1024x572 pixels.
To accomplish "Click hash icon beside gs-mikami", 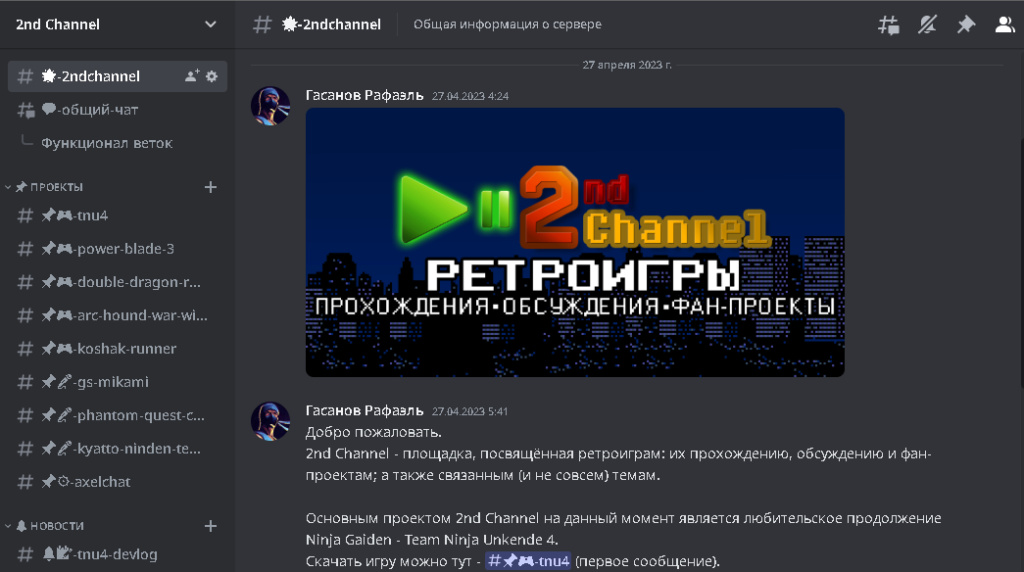I will coord(25,382).
